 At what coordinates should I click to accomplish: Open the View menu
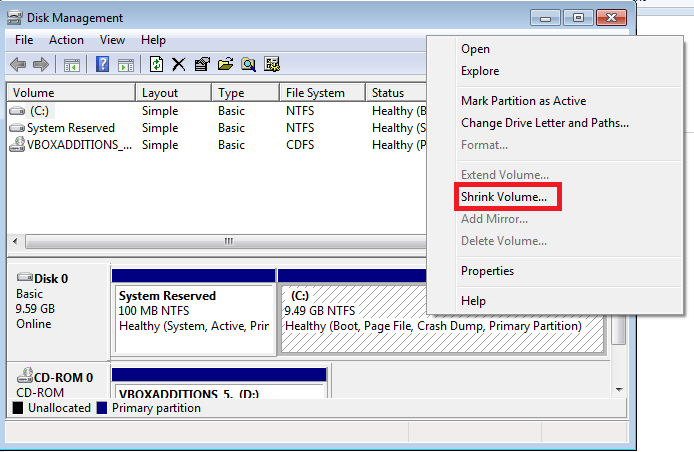click(112, 40)
